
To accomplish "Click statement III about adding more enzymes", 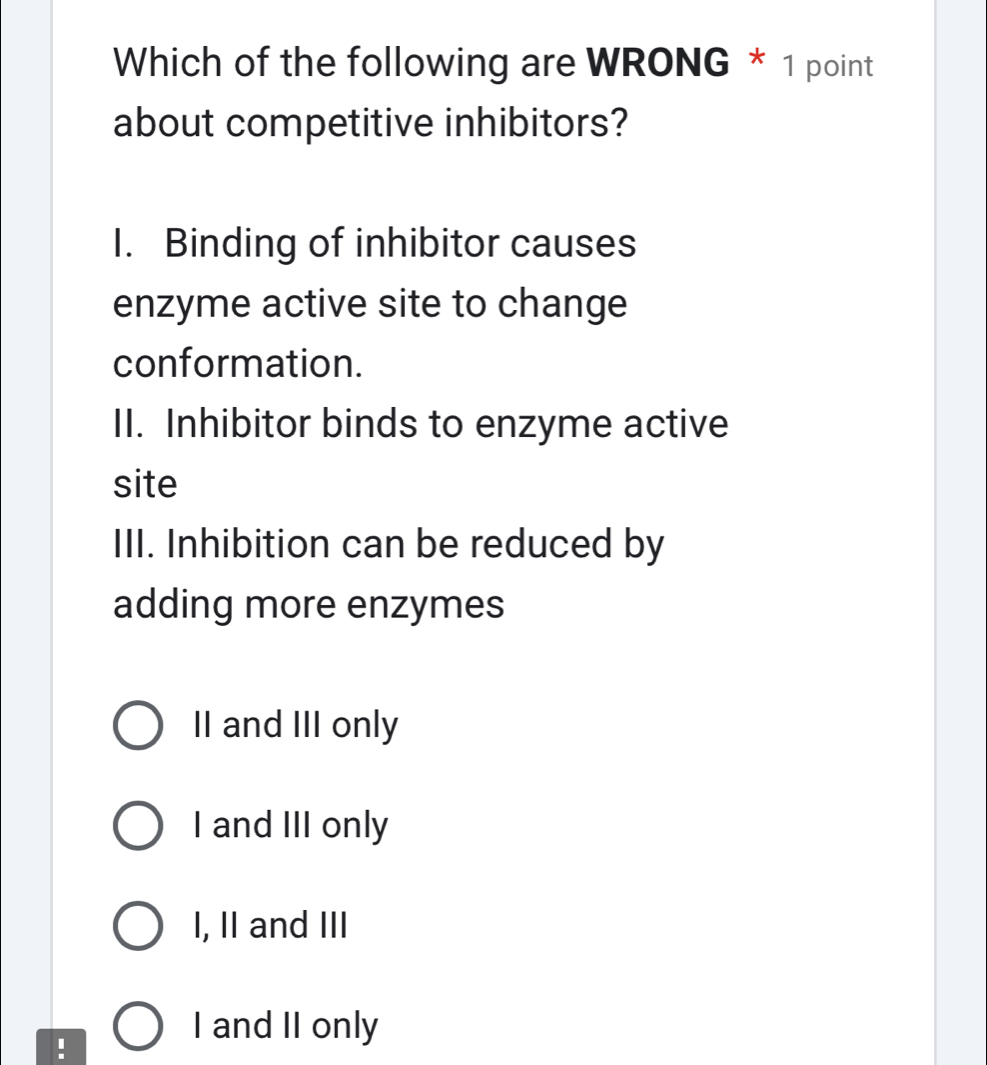I will (x=390, y=573).
